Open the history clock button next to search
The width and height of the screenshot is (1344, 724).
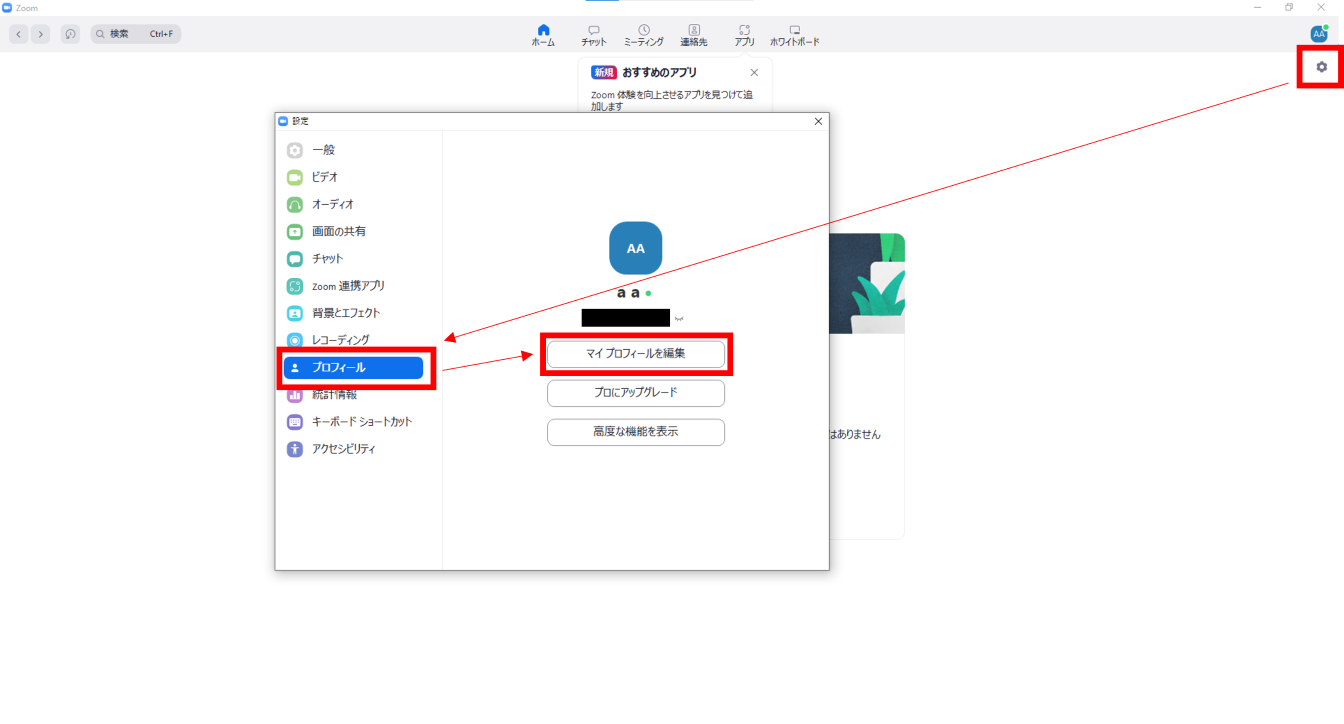70,34
